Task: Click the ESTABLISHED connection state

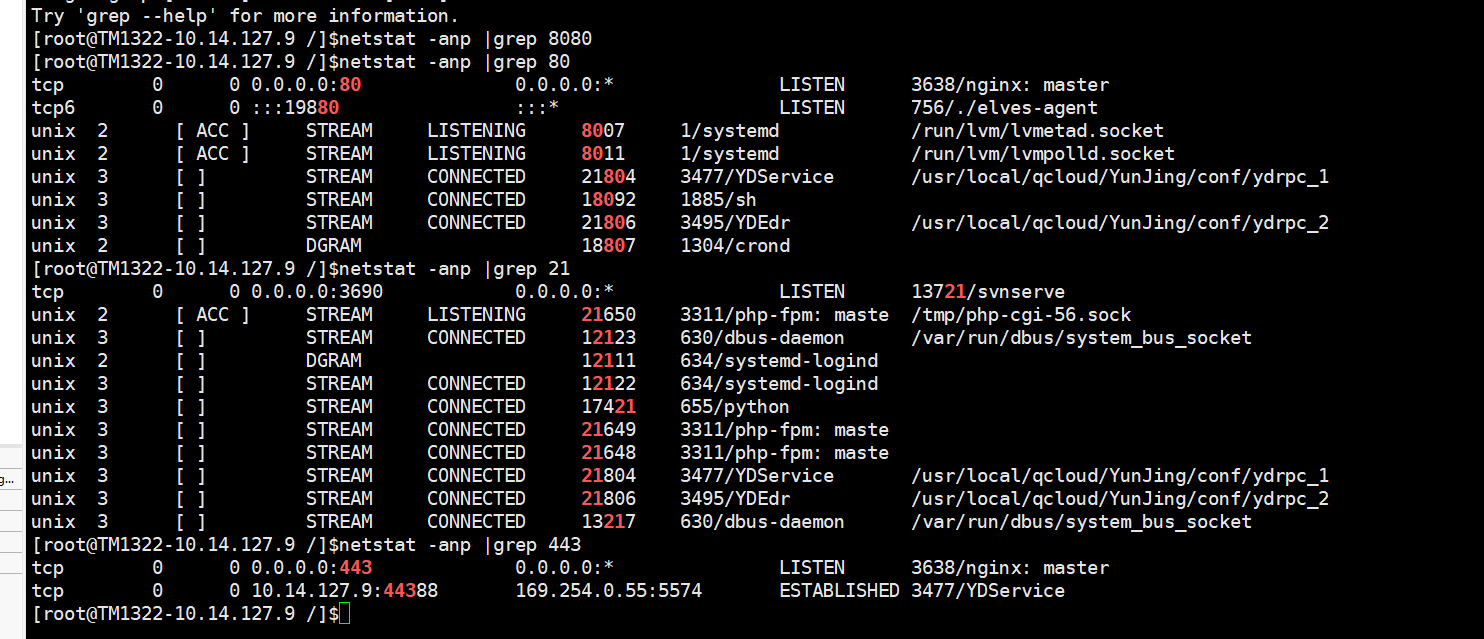Action: pyautogui.click(x=839, y=591)
